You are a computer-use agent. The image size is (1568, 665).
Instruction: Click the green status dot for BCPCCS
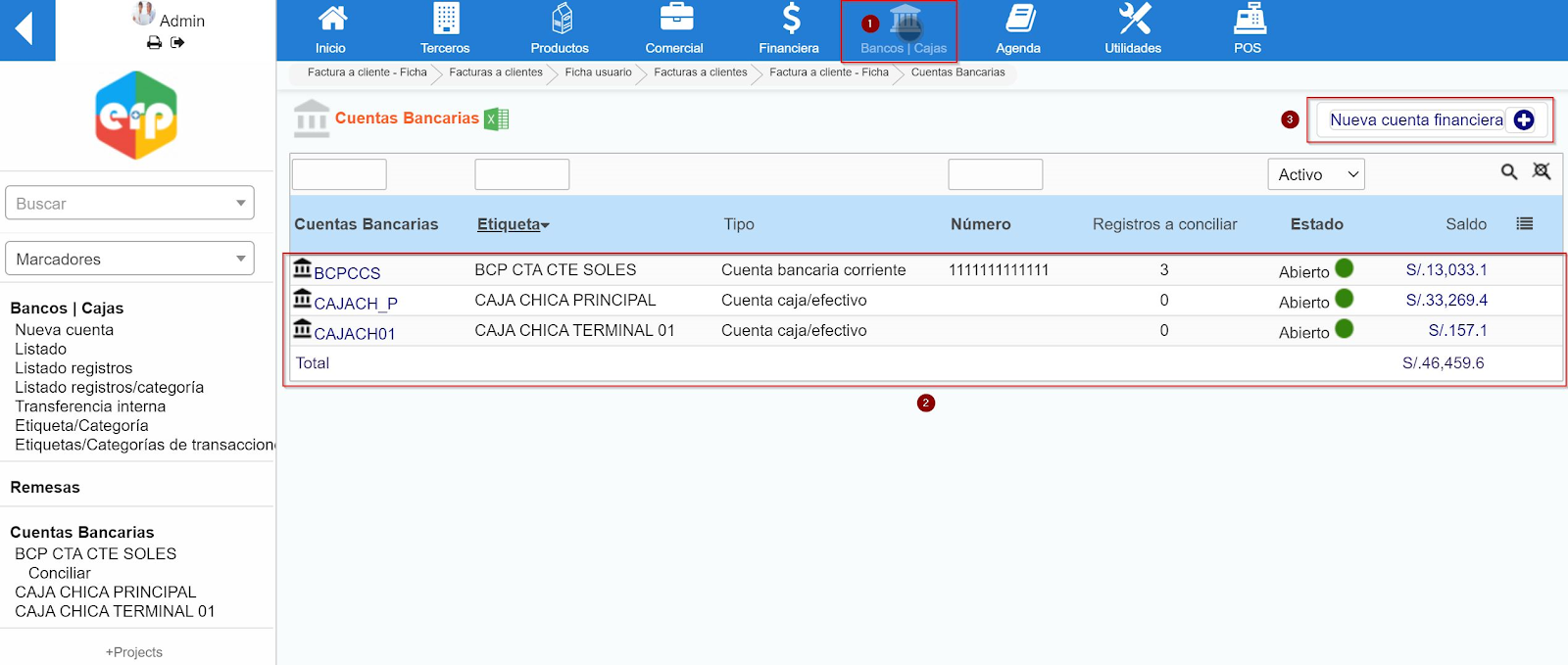(1345, 268)
